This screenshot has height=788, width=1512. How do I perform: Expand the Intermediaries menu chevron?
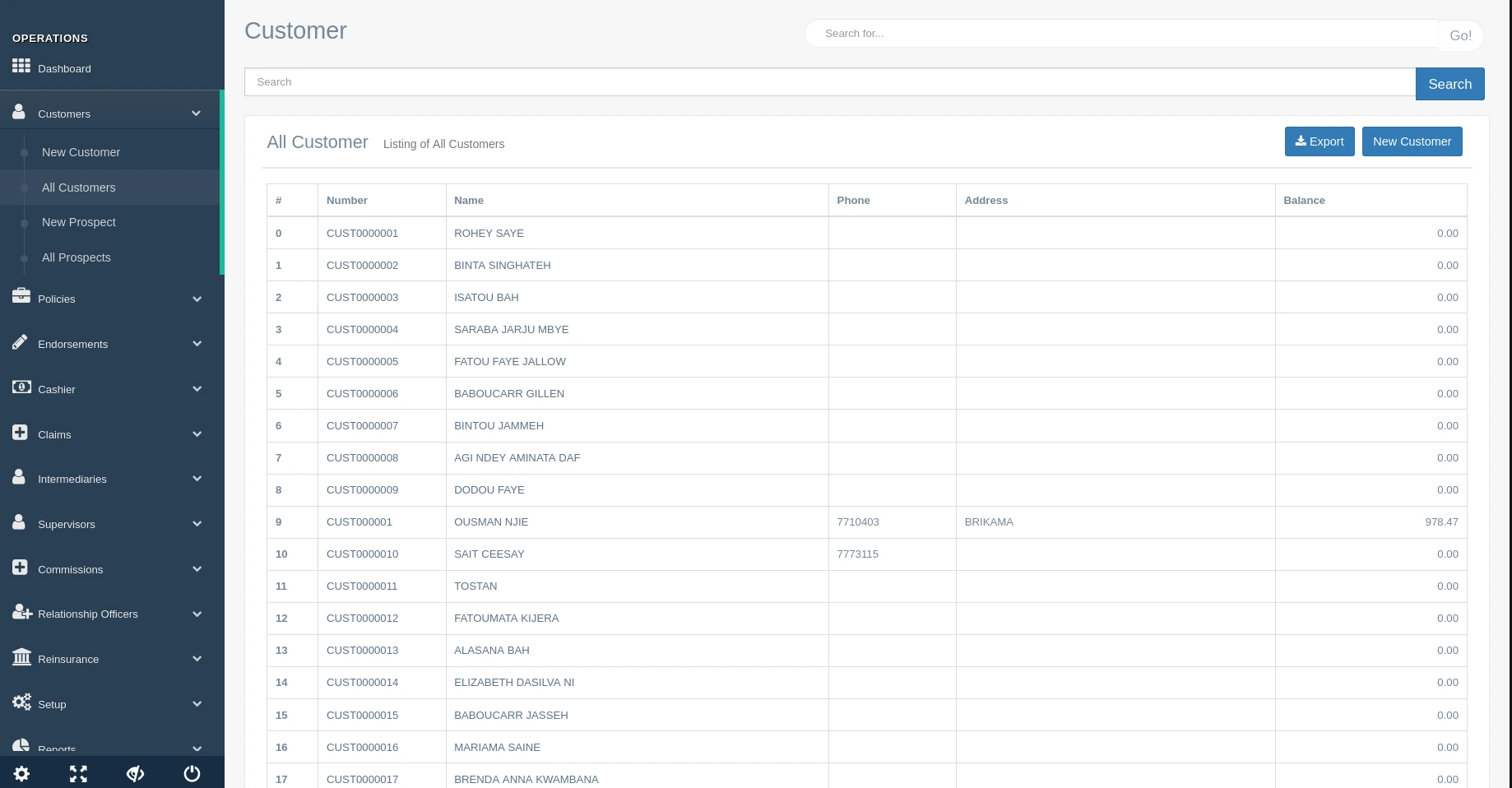coord(197,479)
